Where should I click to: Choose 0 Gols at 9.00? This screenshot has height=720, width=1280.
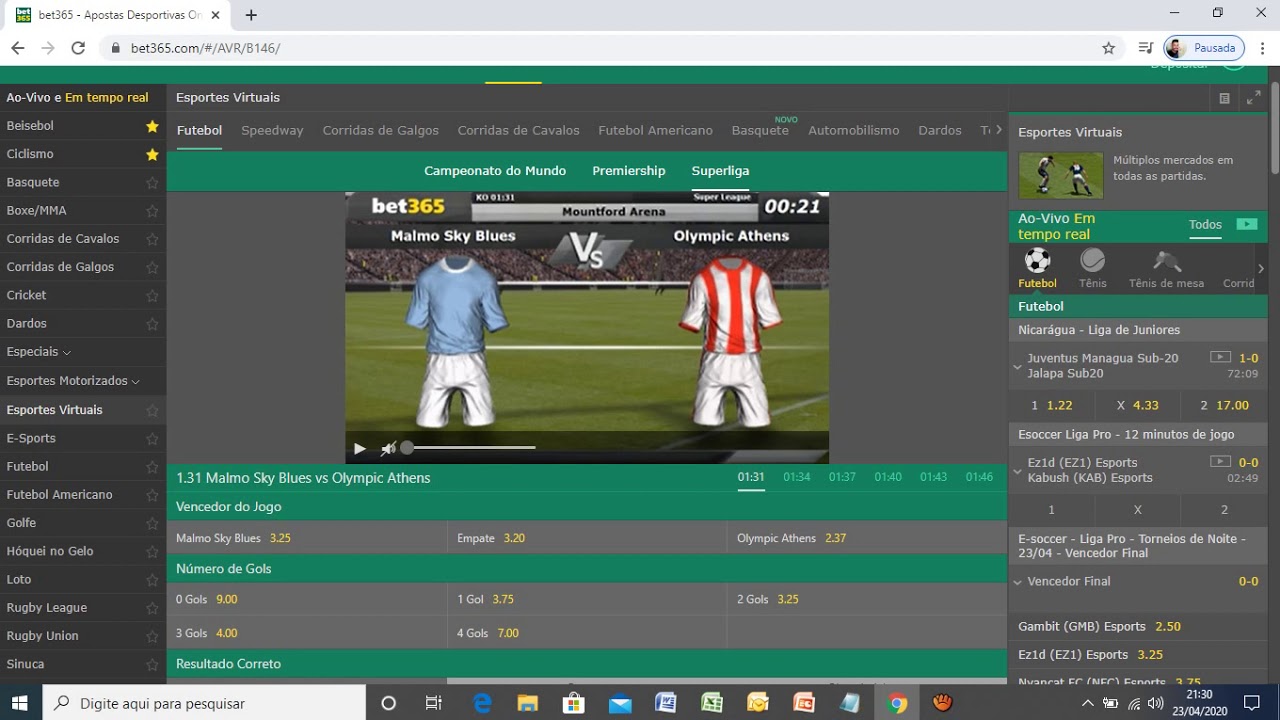[x=307, y=600]
